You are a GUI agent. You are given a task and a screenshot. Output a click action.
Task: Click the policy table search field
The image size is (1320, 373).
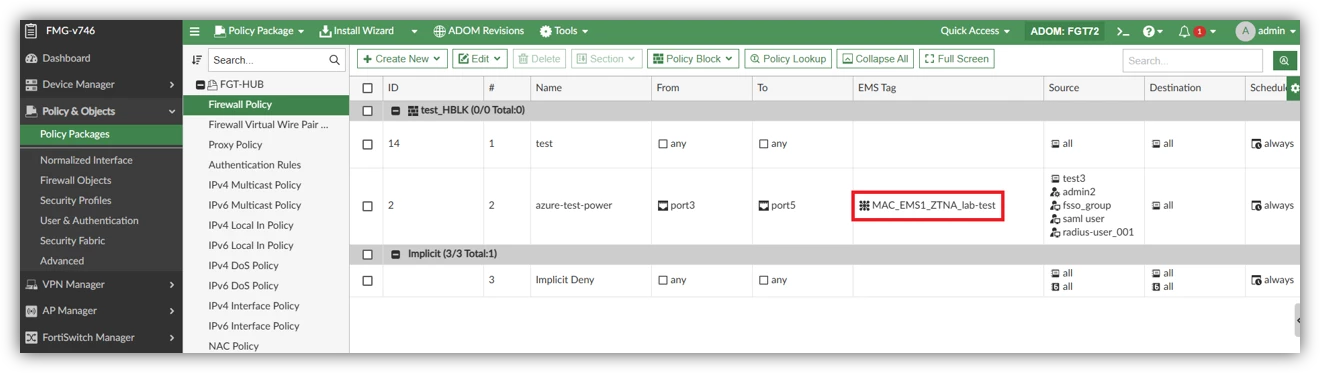(x=1192, y=60)
